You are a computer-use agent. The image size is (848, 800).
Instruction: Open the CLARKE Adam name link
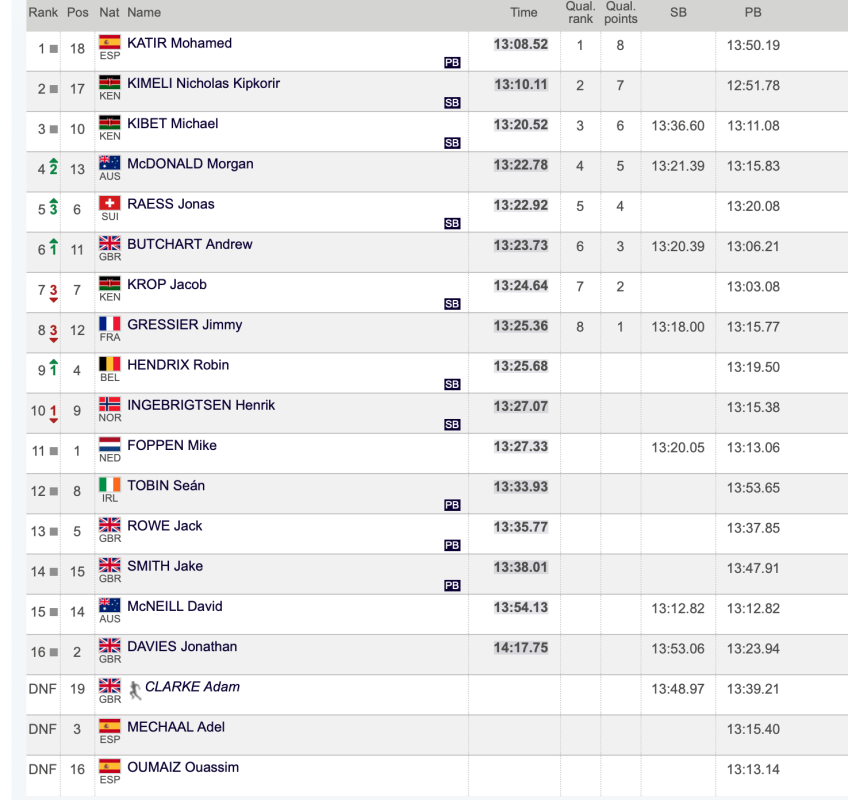click(193, 686)
